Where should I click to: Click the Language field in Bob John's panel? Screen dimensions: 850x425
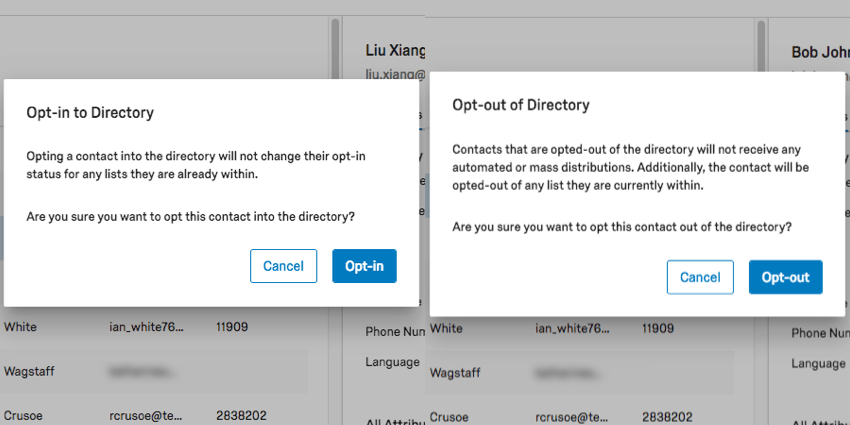(x=818, y=363)
